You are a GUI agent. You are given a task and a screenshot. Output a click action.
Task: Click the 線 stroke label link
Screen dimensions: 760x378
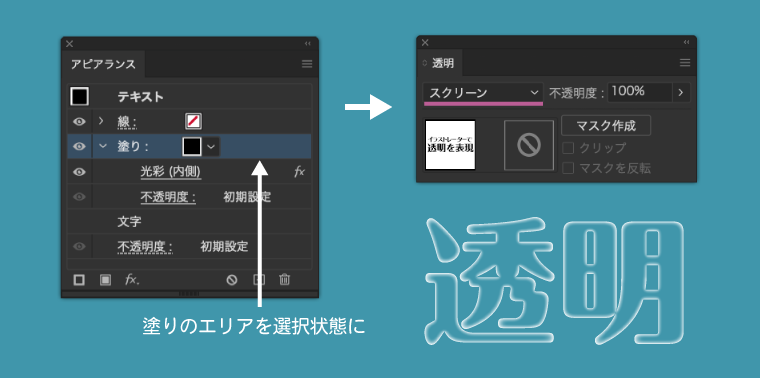[127, 122]
